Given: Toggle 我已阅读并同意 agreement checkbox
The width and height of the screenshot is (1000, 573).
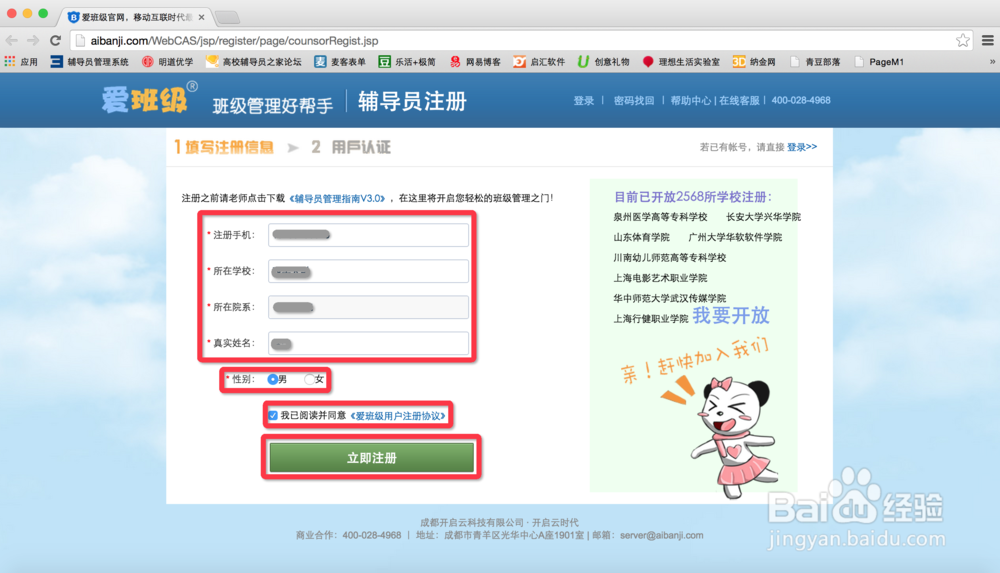Looking at the screenshot, I should pos(273,415).
